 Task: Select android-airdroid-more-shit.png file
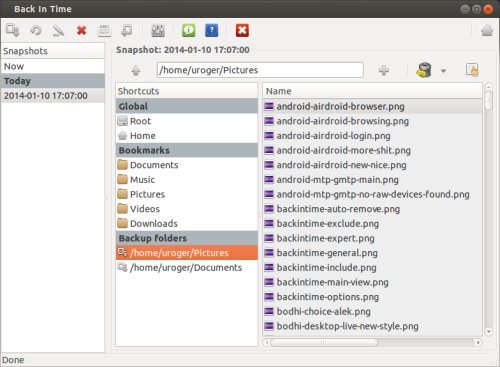click(x=372, y=150)
